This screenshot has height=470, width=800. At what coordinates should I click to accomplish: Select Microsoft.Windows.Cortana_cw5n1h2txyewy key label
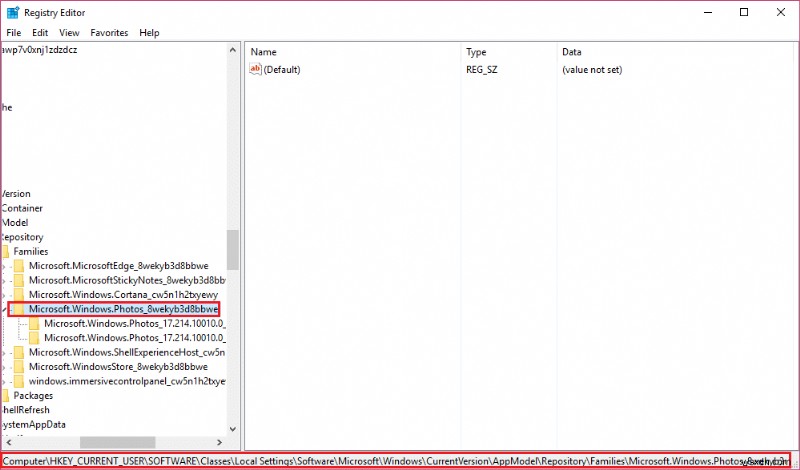123,294
